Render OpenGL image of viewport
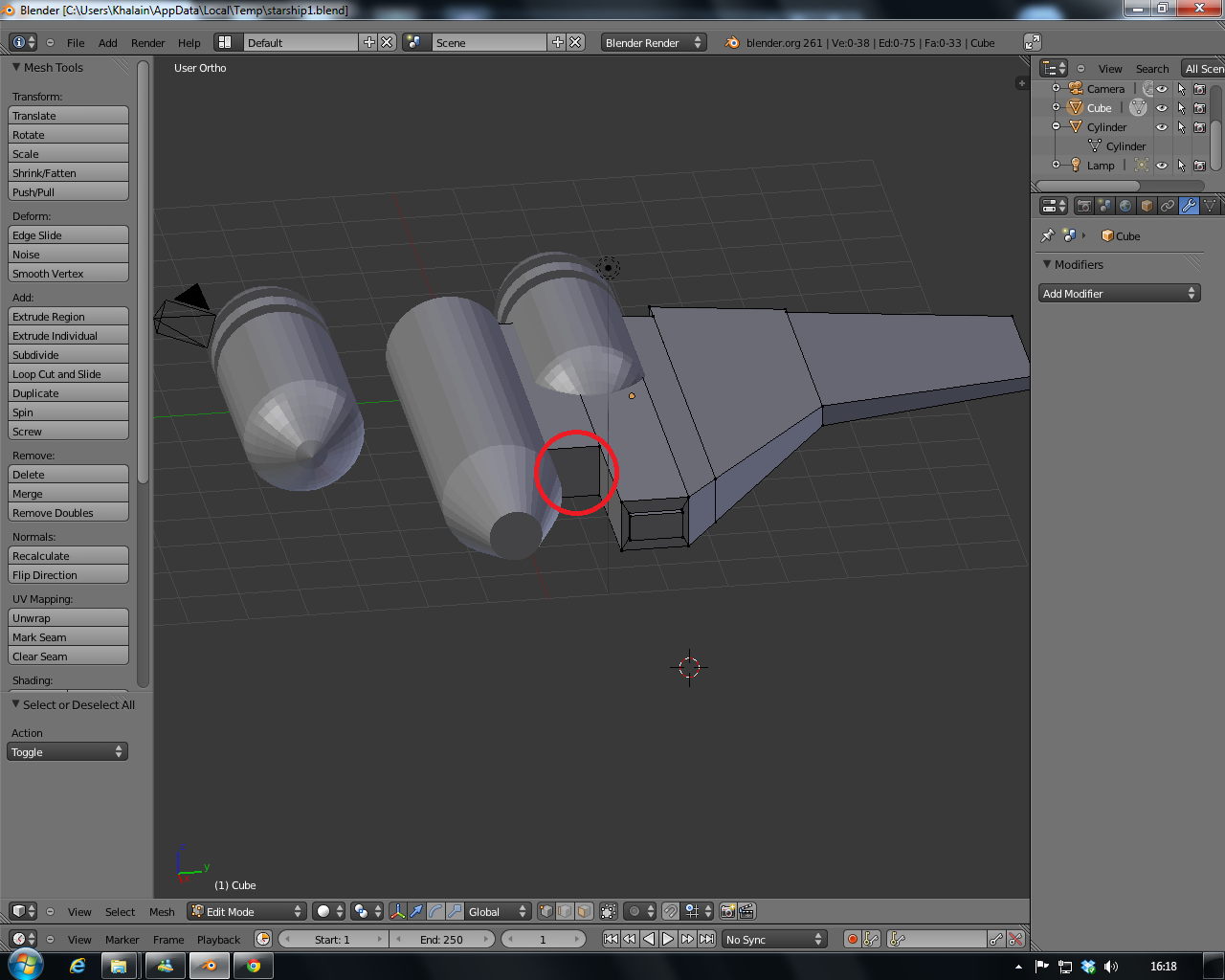The height and width of the screenshot is (980, 1225). (x=728, y=911)
